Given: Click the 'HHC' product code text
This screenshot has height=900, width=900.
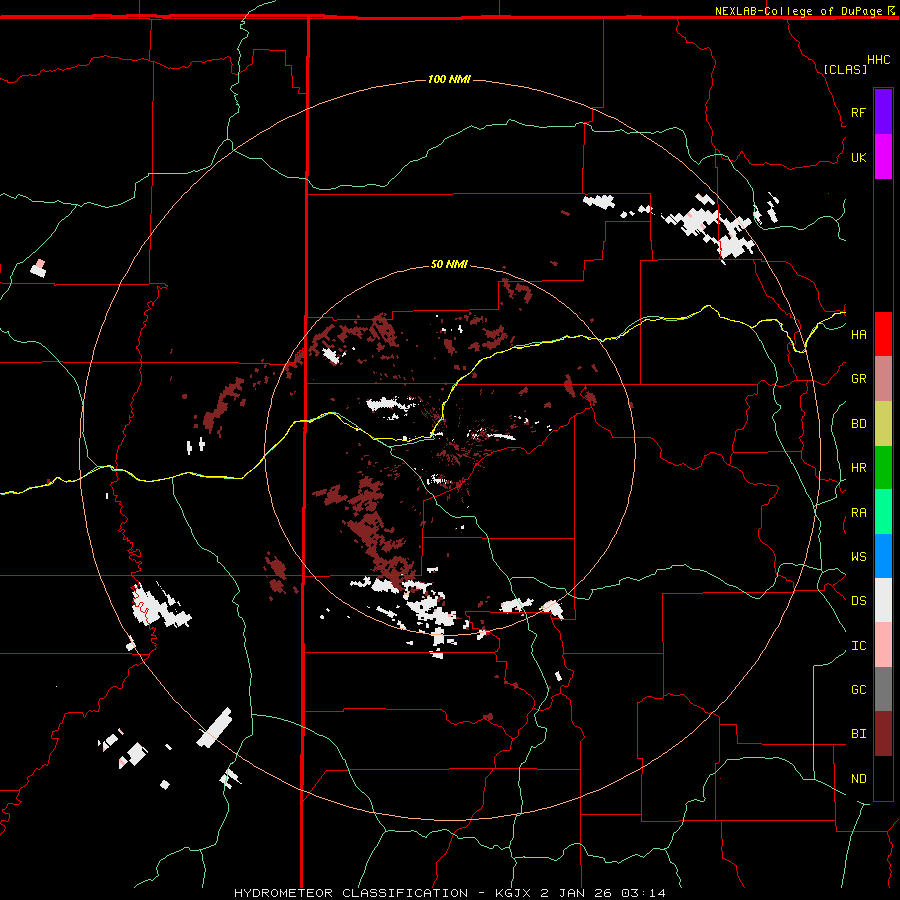Looking at the screenshot, I should point(879,60).
